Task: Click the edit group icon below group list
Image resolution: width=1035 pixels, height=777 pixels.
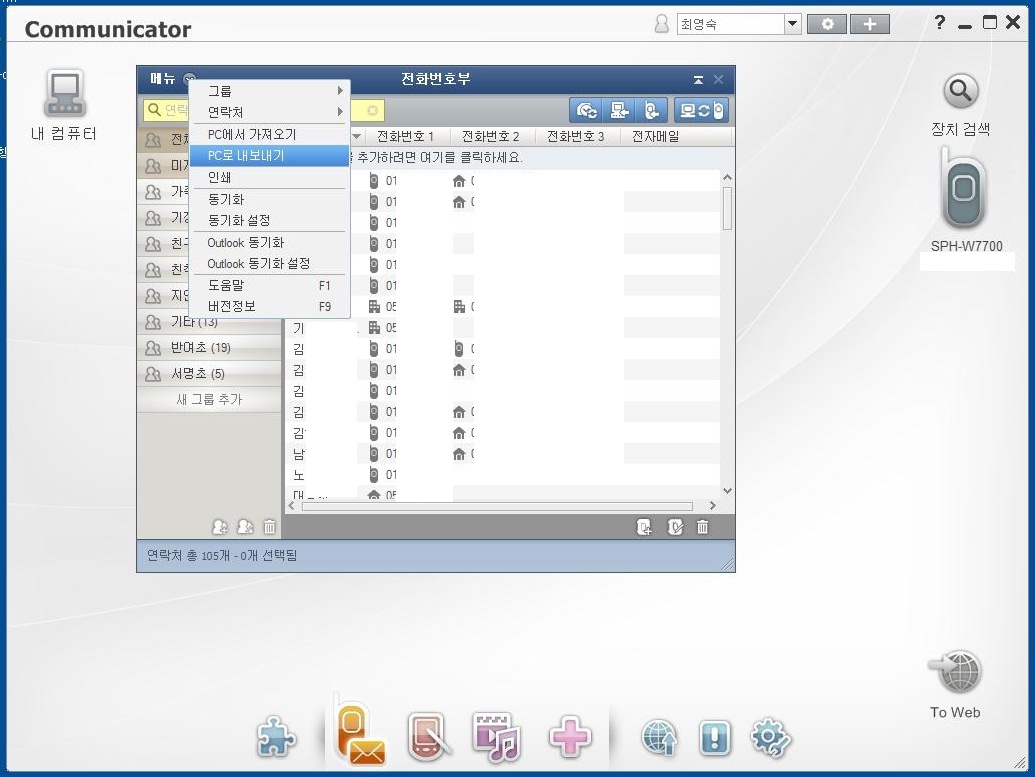Action: click(245, 527)
